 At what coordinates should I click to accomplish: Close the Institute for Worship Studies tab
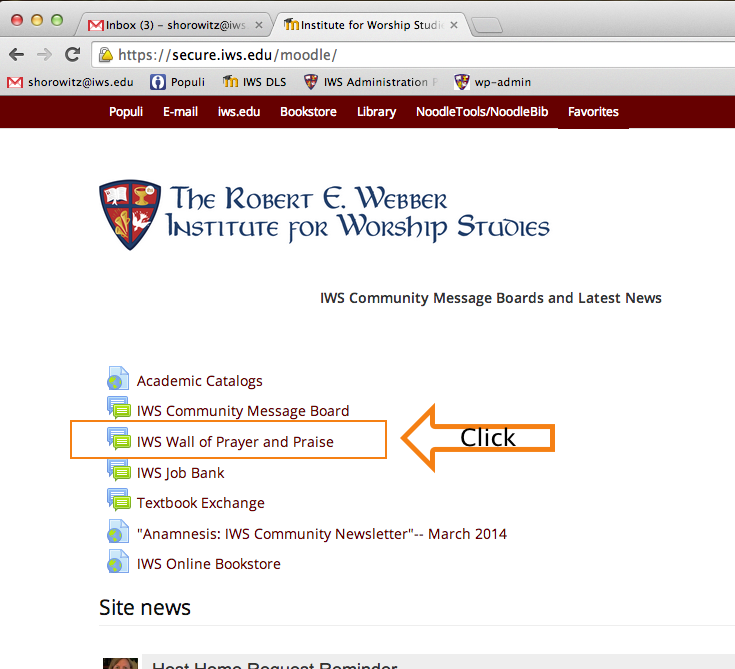pos(454,25)
